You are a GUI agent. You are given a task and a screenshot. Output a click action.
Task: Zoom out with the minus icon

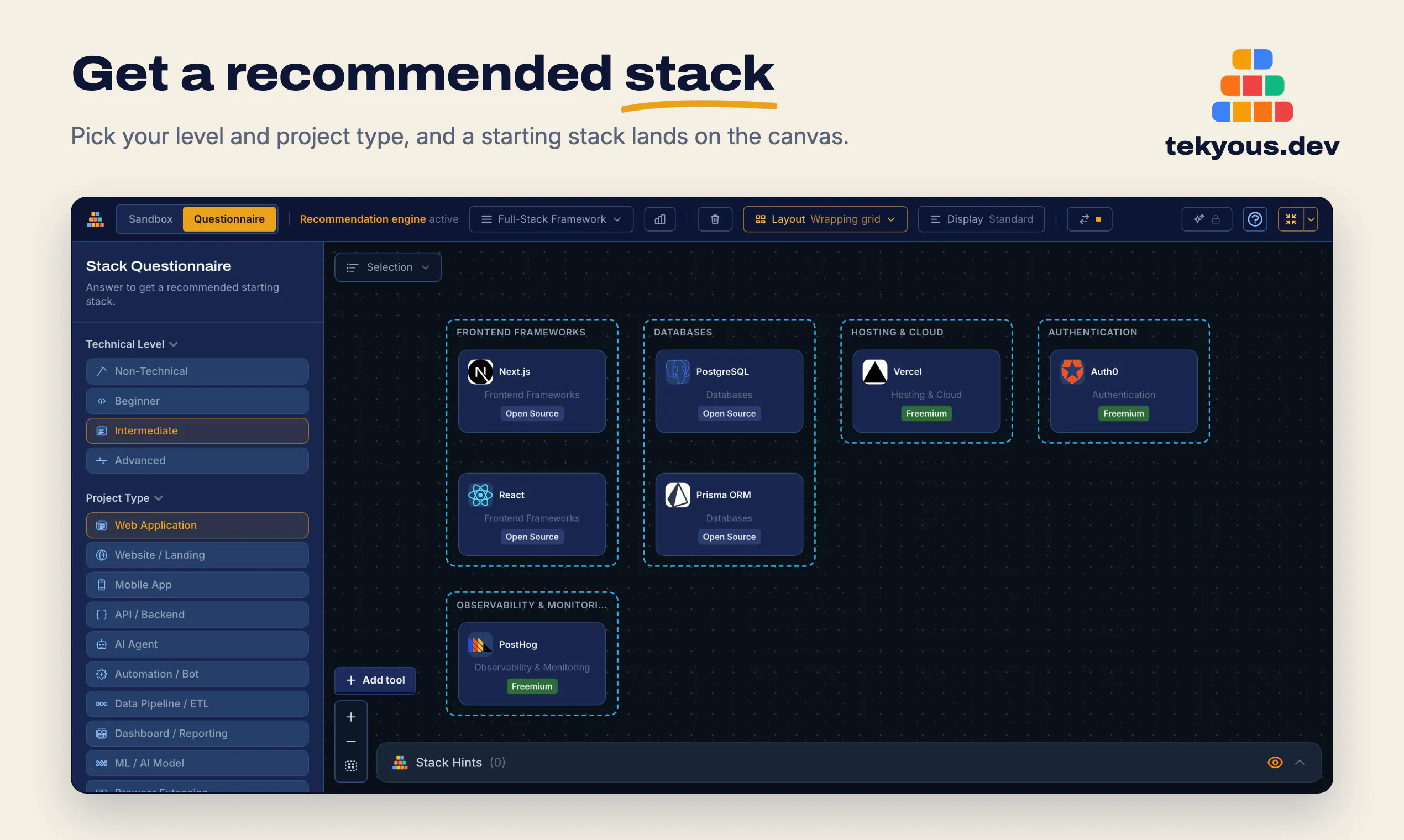pos(351,742)
